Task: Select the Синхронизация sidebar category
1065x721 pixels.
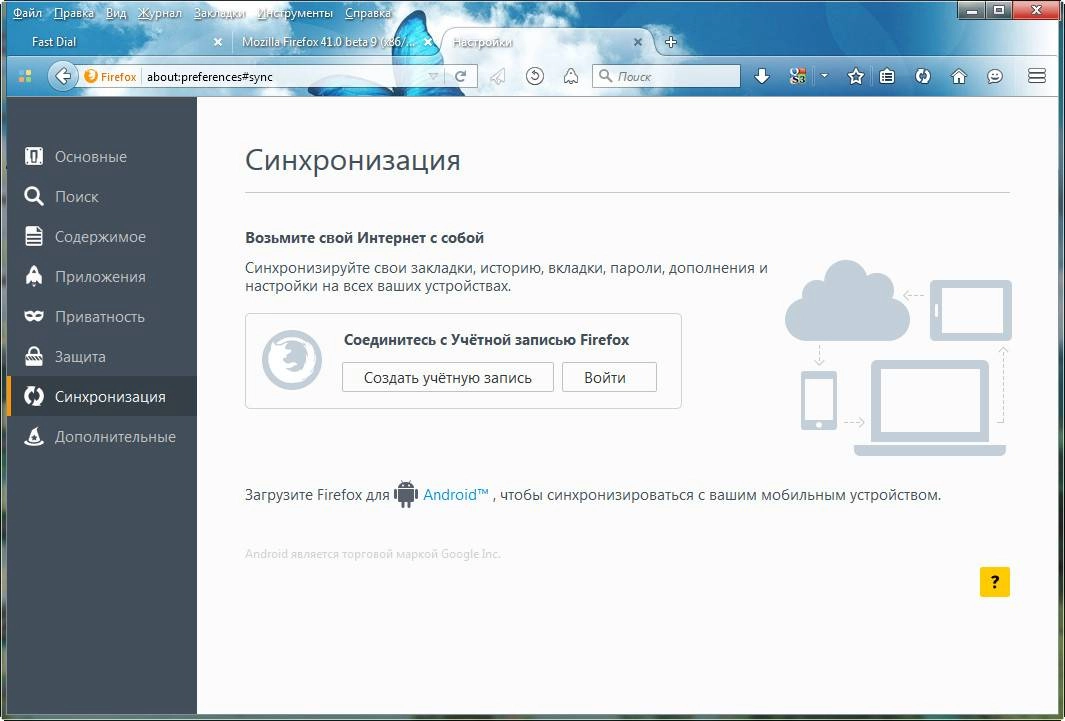Action: tap(102, 396)
